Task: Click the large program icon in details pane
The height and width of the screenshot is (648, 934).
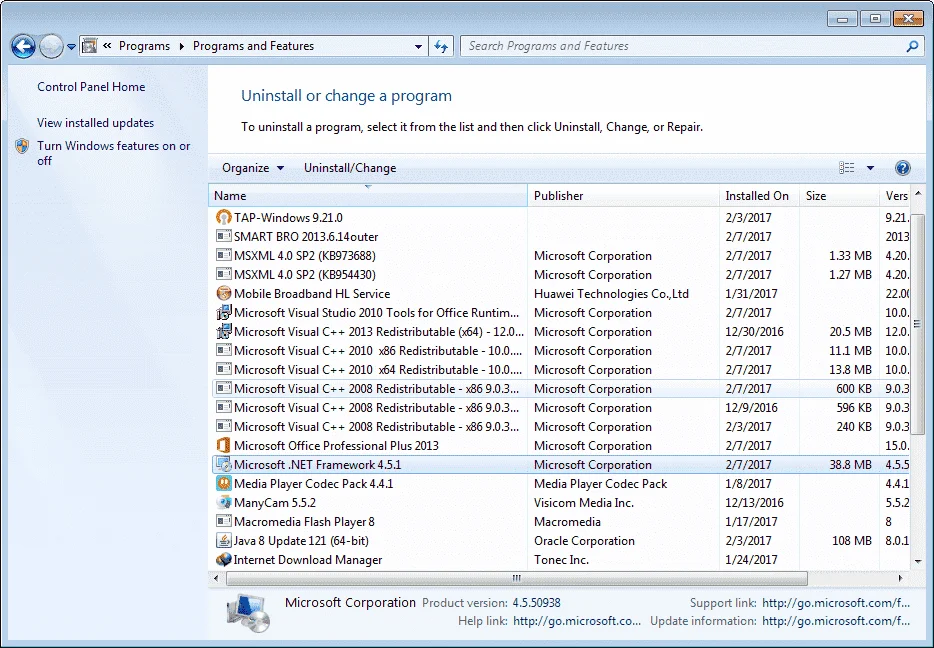Action: click(x=249, y=613)
